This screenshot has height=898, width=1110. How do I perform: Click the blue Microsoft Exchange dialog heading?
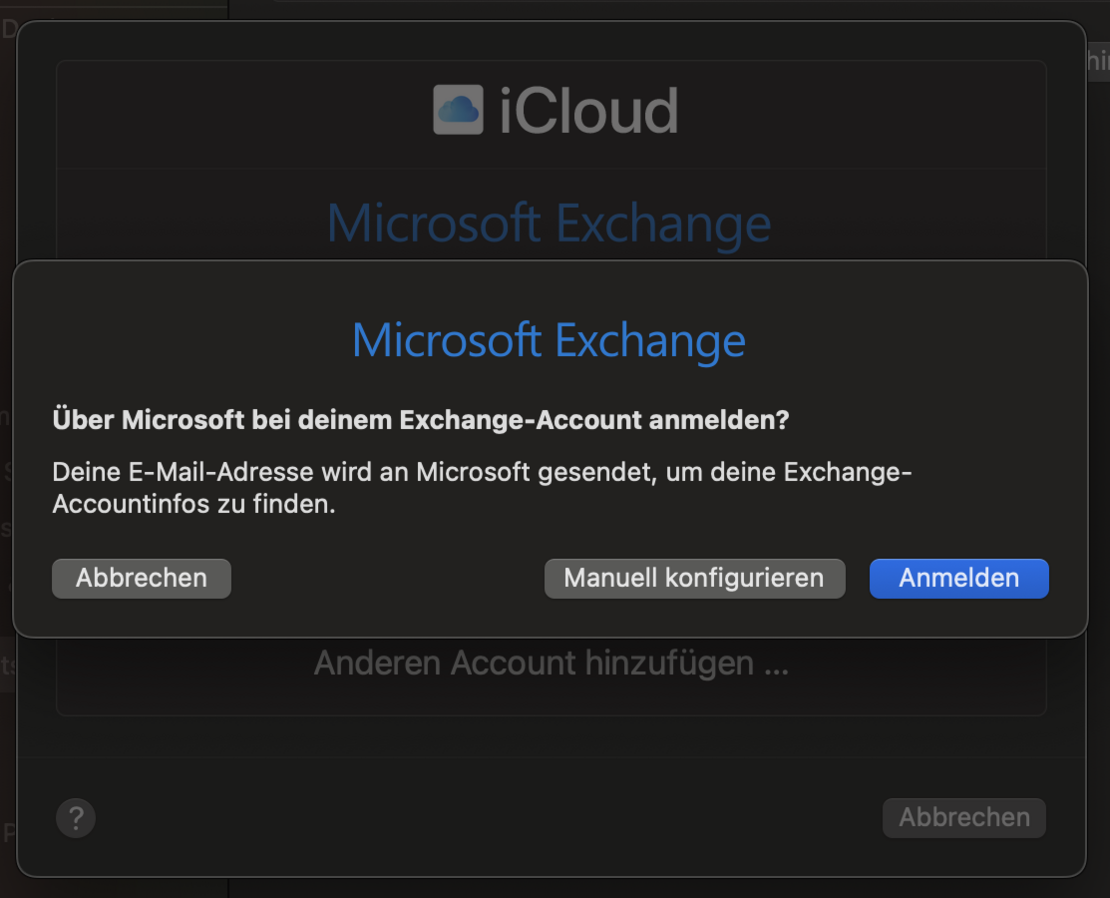549,340
